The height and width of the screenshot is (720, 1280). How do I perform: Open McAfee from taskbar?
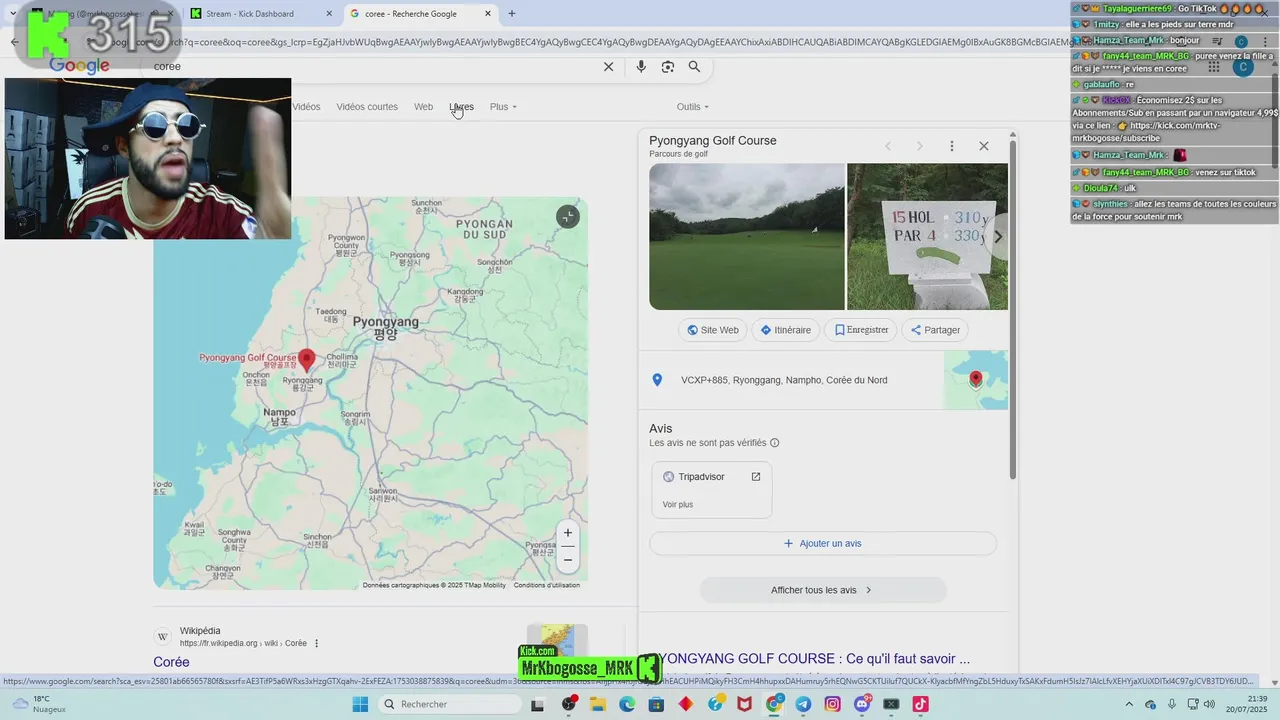744,704
